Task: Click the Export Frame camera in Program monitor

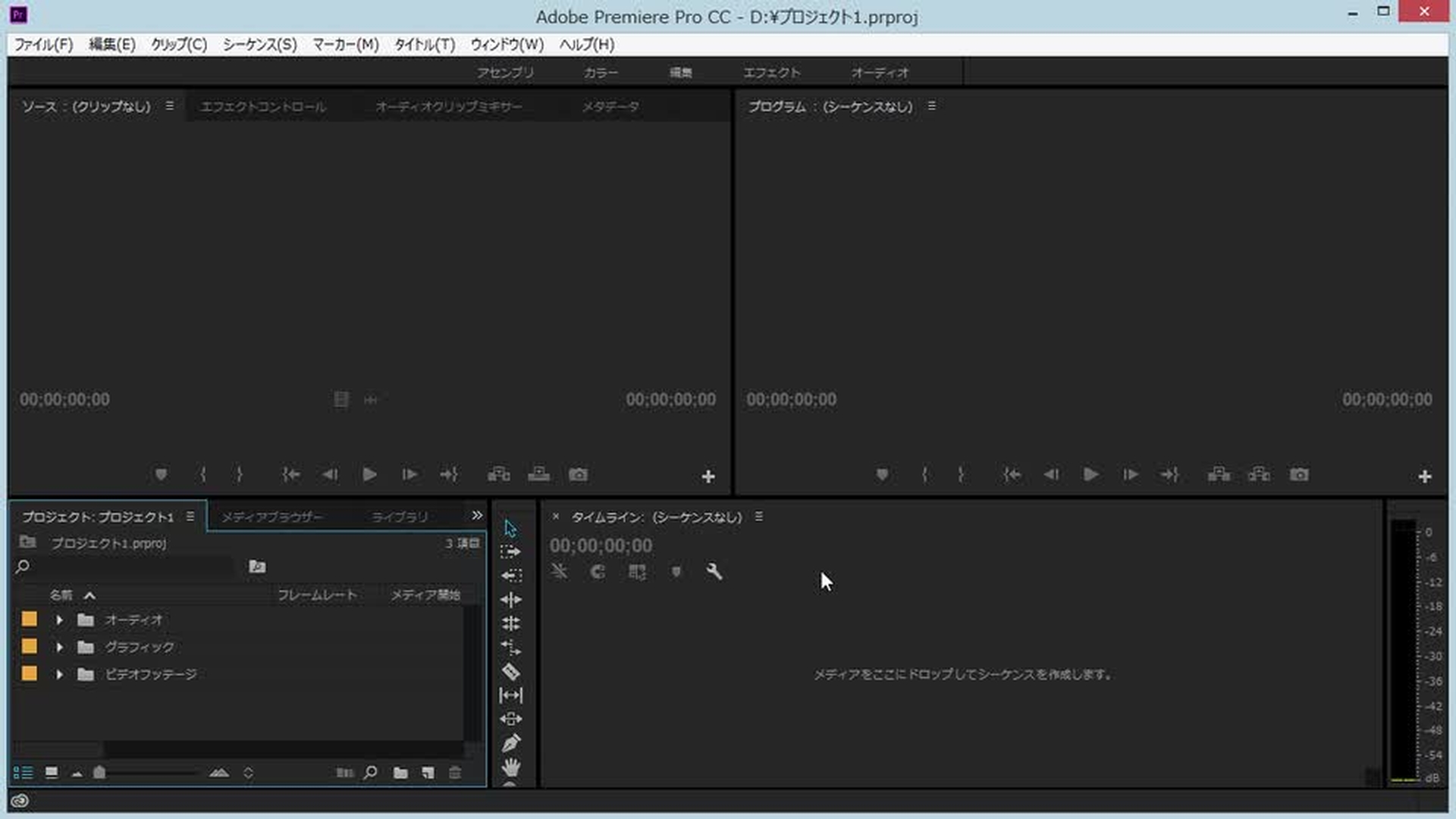Action: pos(1298,475)
